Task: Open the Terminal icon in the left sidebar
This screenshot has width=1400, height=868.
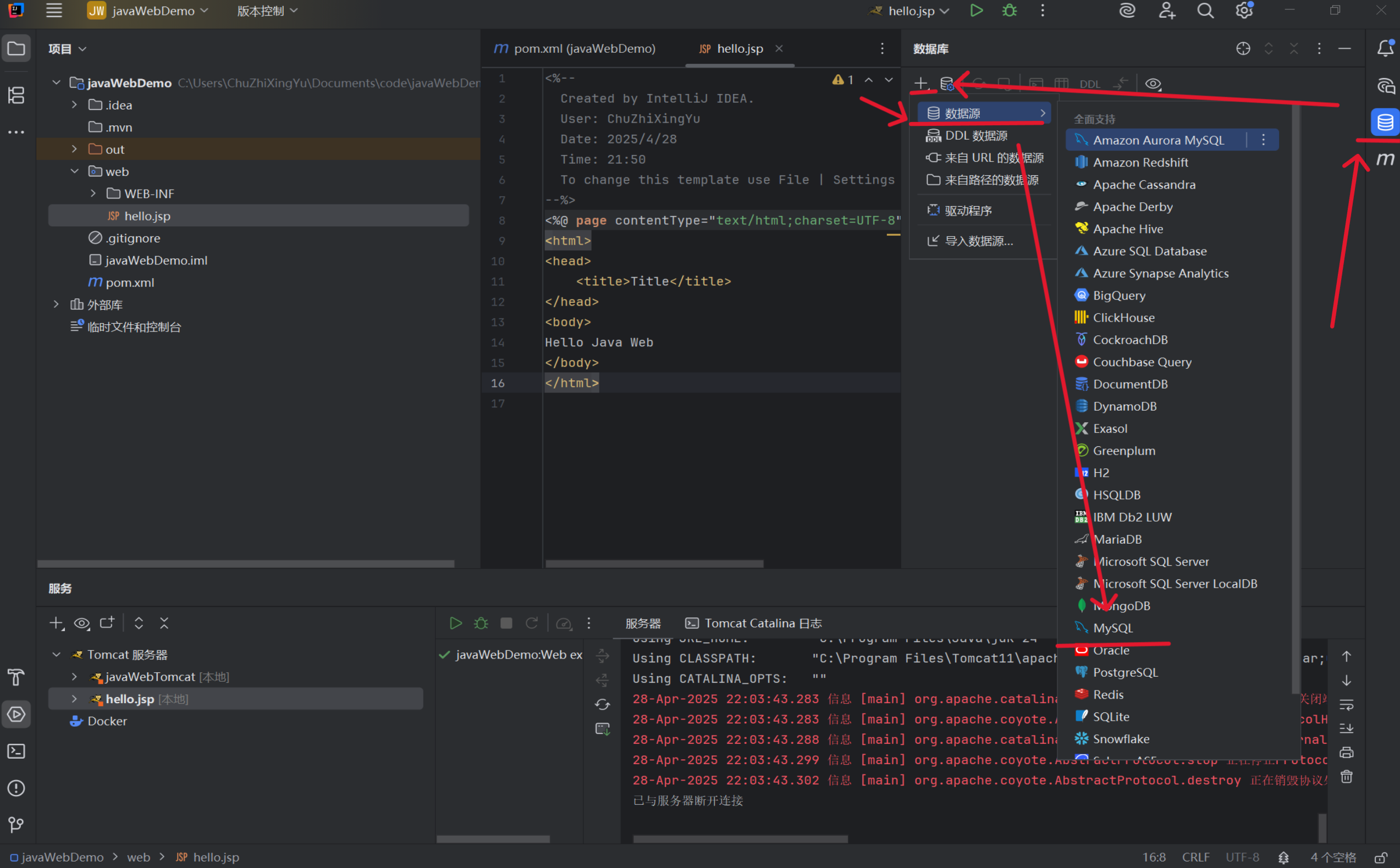Action: pos(16,751)
